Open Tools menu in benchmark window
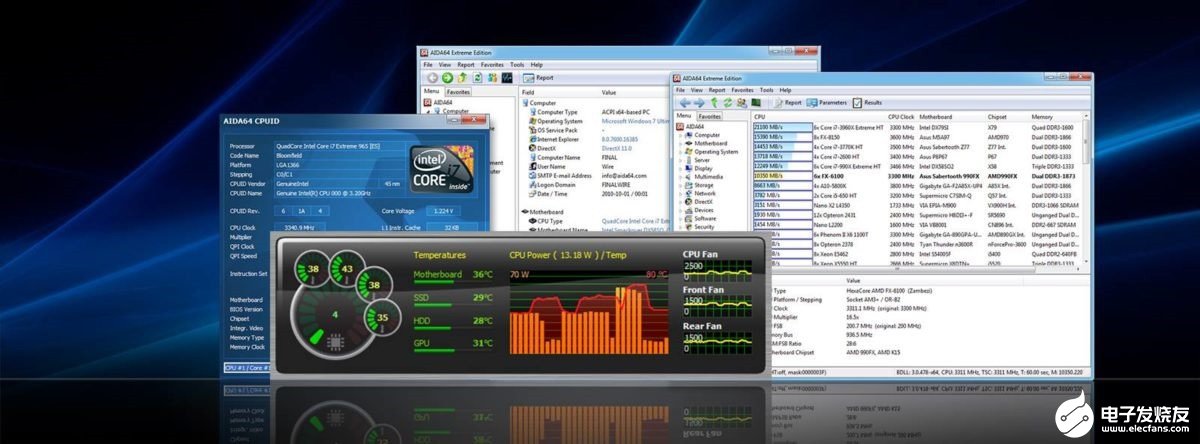The image size is (1200, 444). (765, 89)
